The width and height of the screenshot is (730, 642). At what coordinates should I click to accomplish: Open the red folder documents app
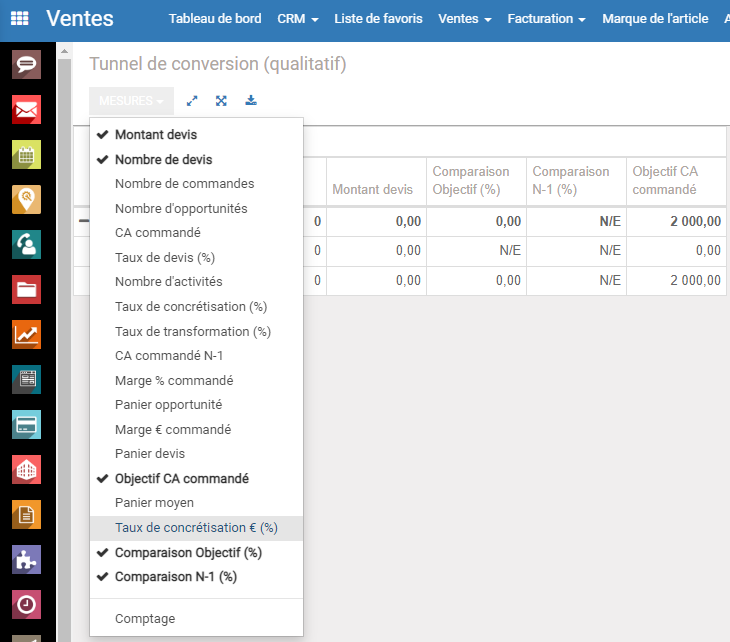click(x=27, y=289)
